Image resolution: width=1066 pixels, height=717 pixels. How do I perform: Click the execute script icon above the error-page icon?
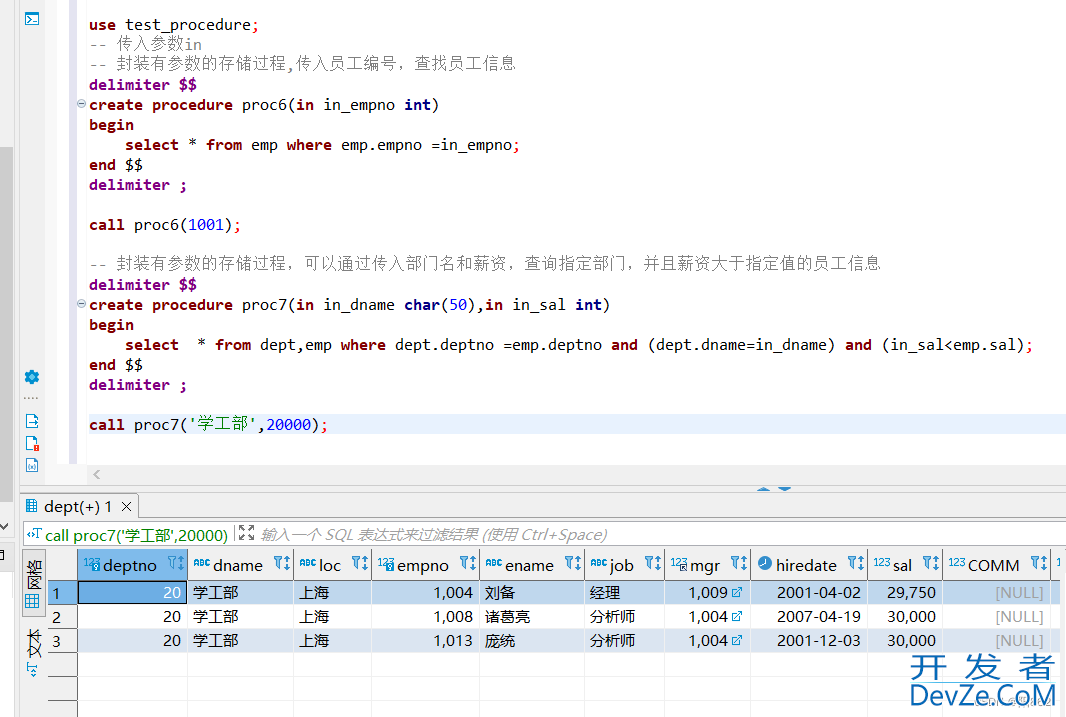(x=32, y=421)
